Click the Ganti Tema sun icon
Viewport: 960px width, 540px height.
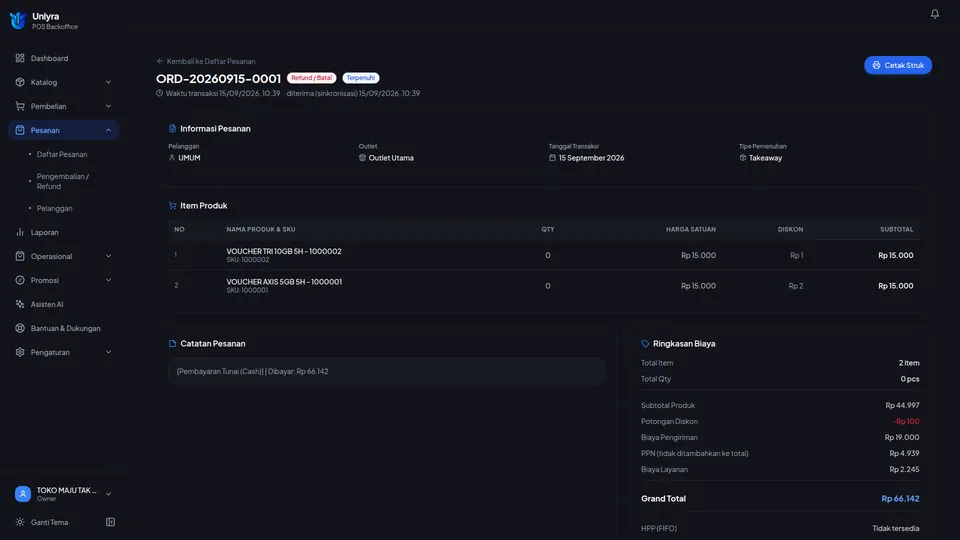coord(20,522)
